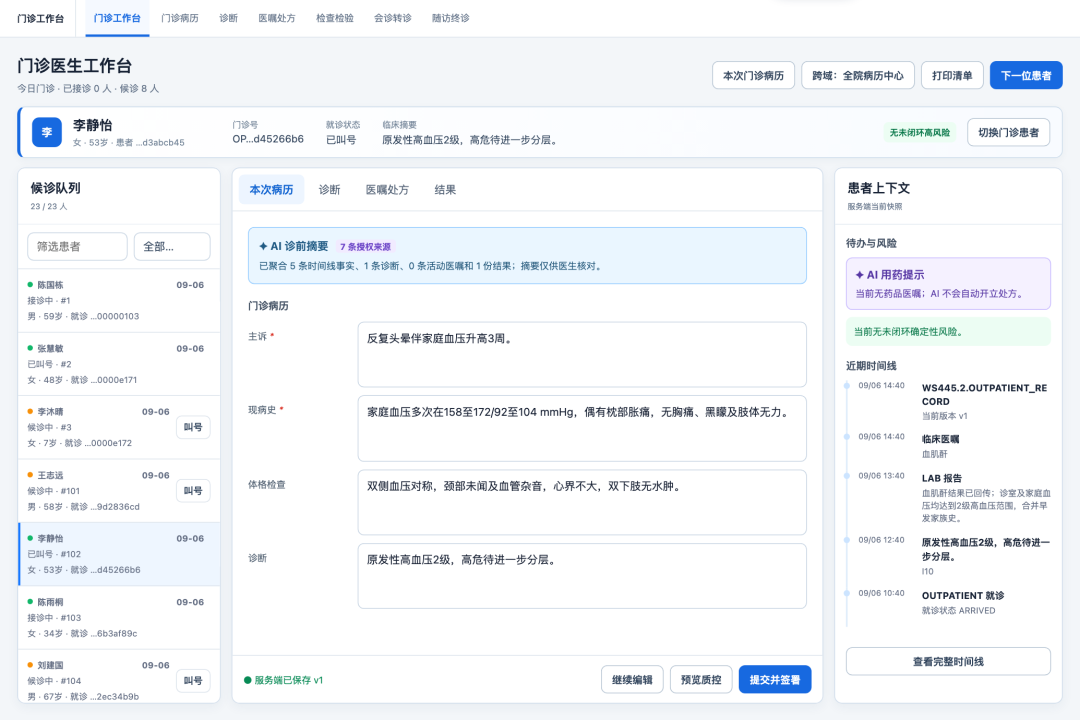Click the 筛选患者 search field

point(77,247)
